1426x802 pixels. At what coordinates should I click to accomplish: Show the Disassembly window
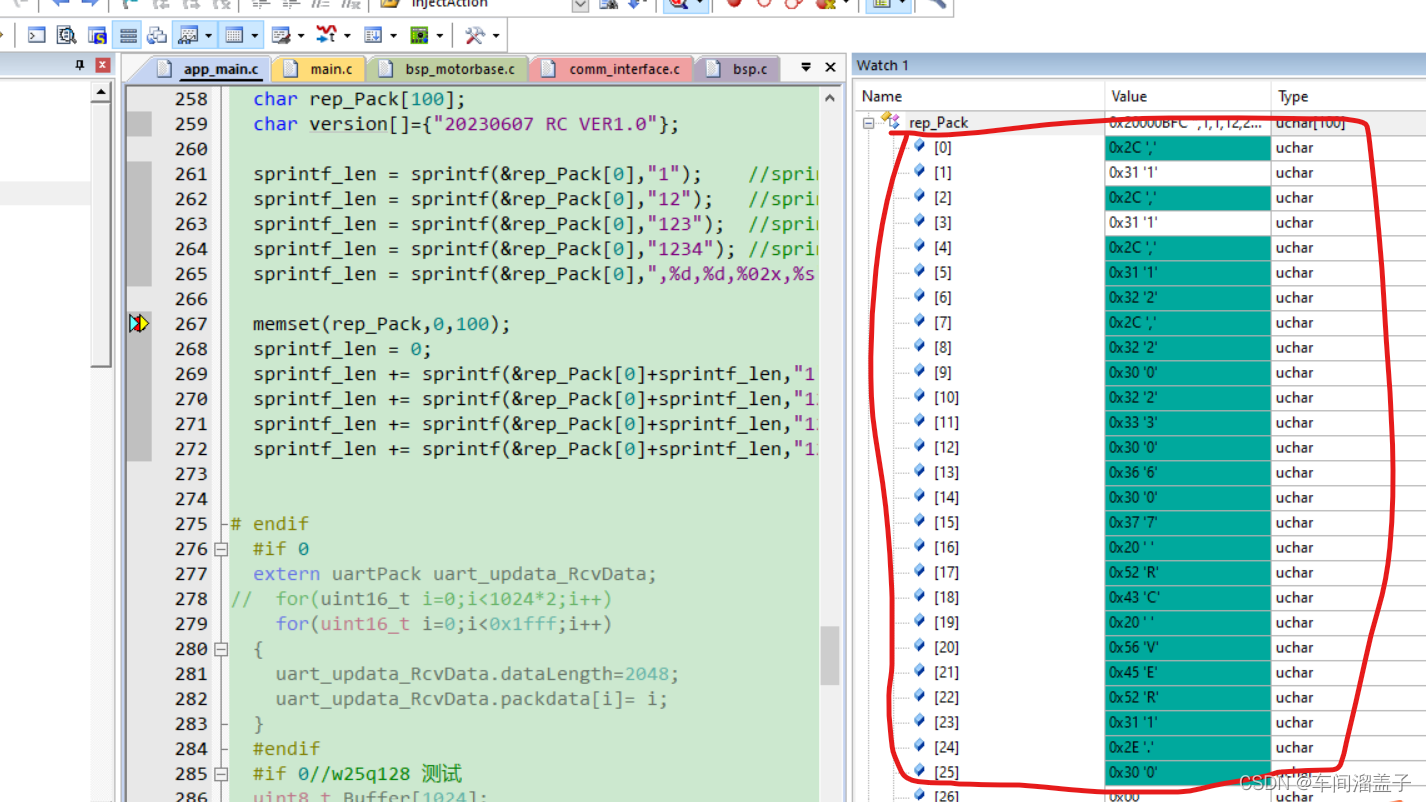point(67,35)
